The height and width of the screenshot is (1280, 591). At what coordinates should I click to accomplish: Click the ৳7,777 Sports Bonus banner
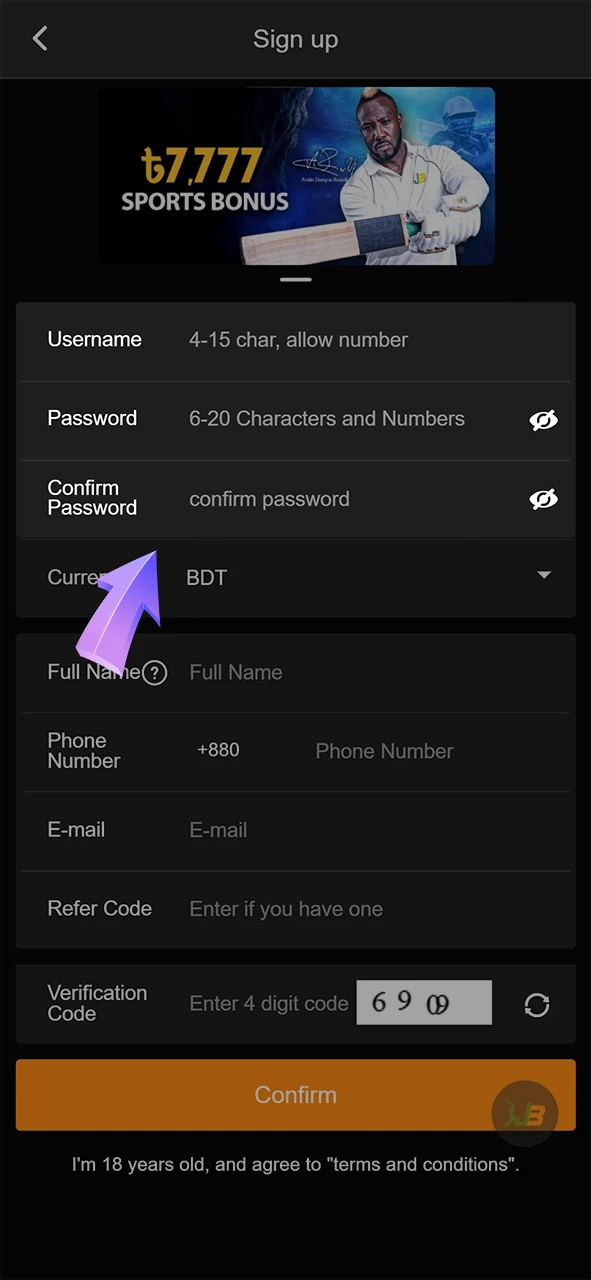pyautogui.click(x=295, y=175)
